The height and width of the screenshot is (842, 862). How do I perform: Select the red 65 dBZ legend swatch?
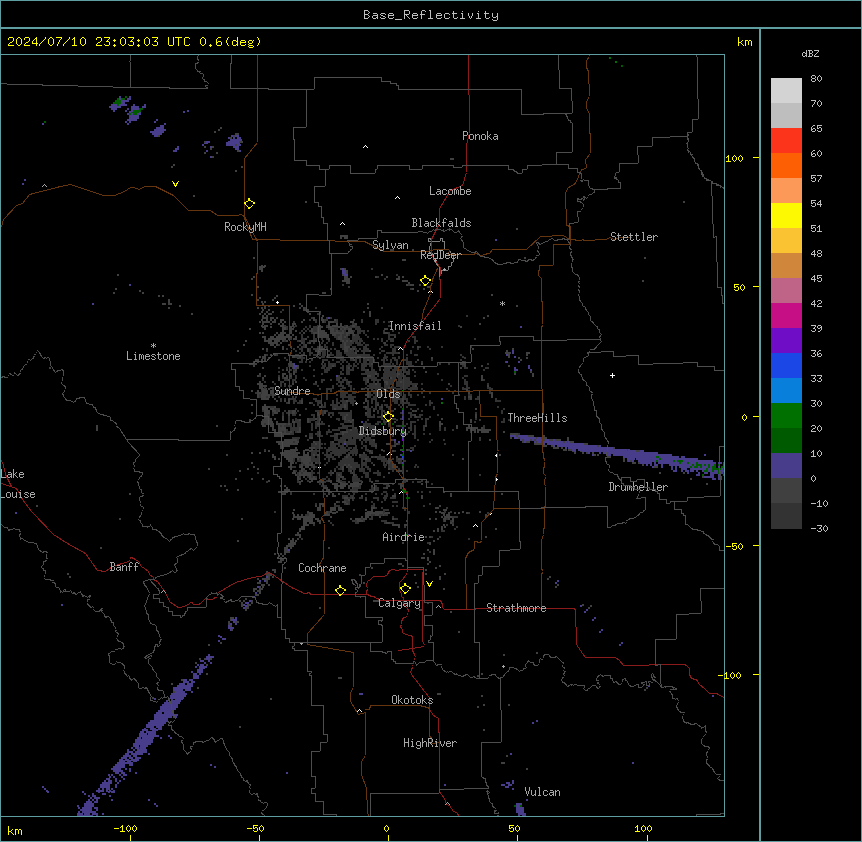(x=786, y=141)
